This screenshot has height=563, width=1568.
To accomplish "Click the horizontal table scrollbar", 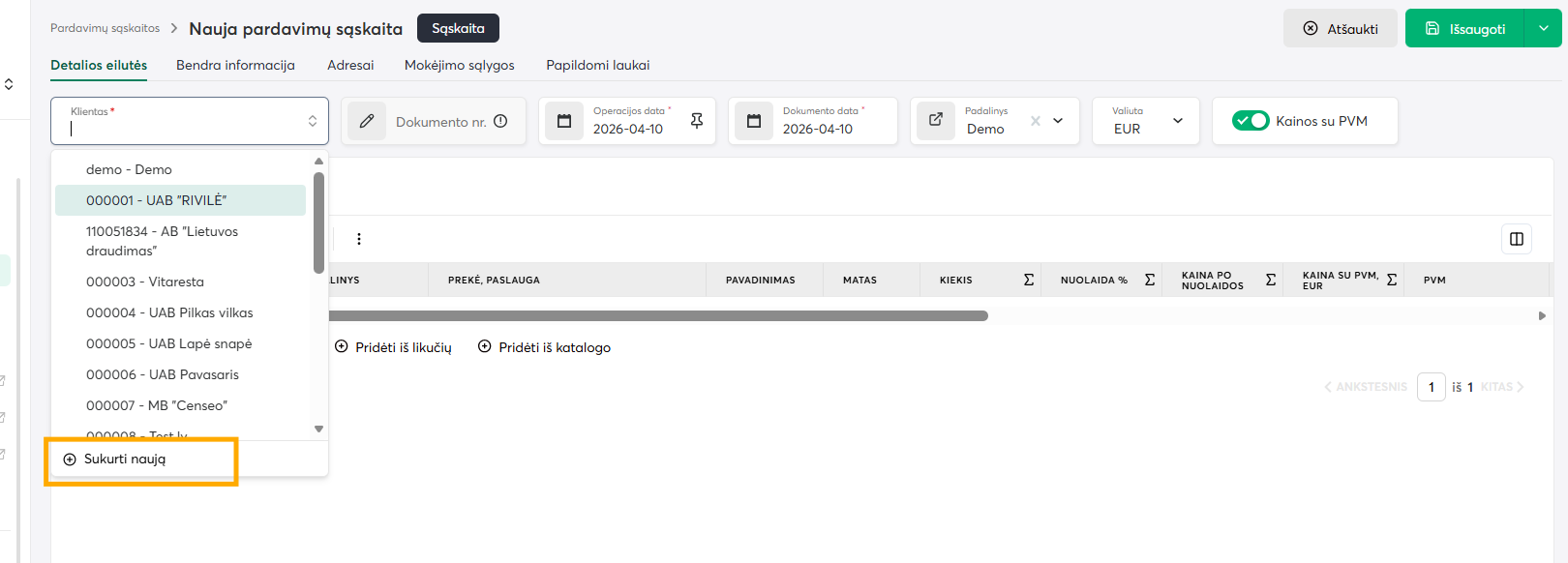I will coord(658,315).
